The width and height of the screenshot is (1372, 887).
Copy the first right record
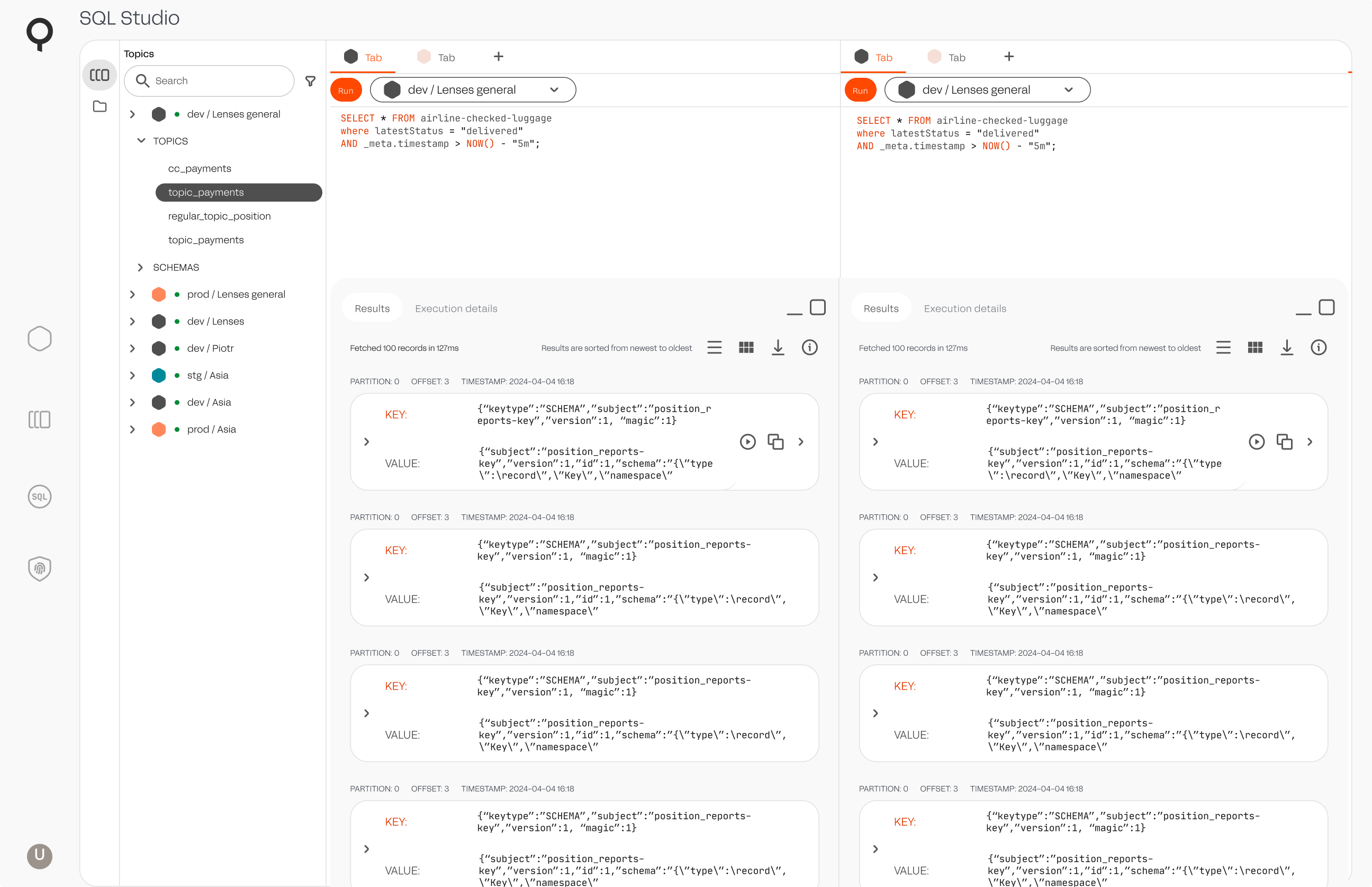coord(1284,442)
